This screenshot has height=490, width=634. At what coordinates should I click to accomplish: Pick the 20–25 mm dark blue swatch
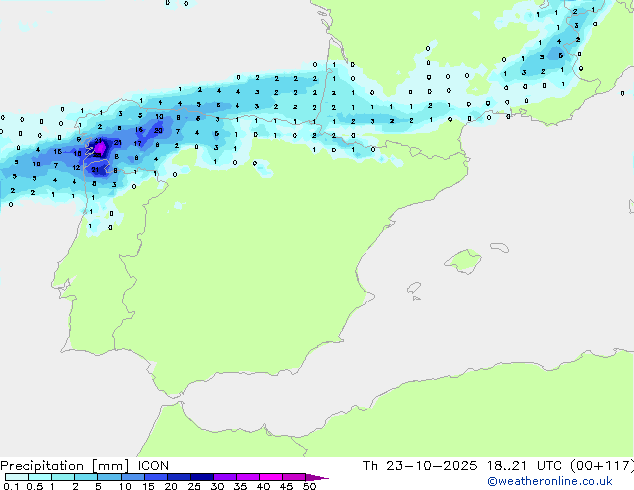coord(179,477)
